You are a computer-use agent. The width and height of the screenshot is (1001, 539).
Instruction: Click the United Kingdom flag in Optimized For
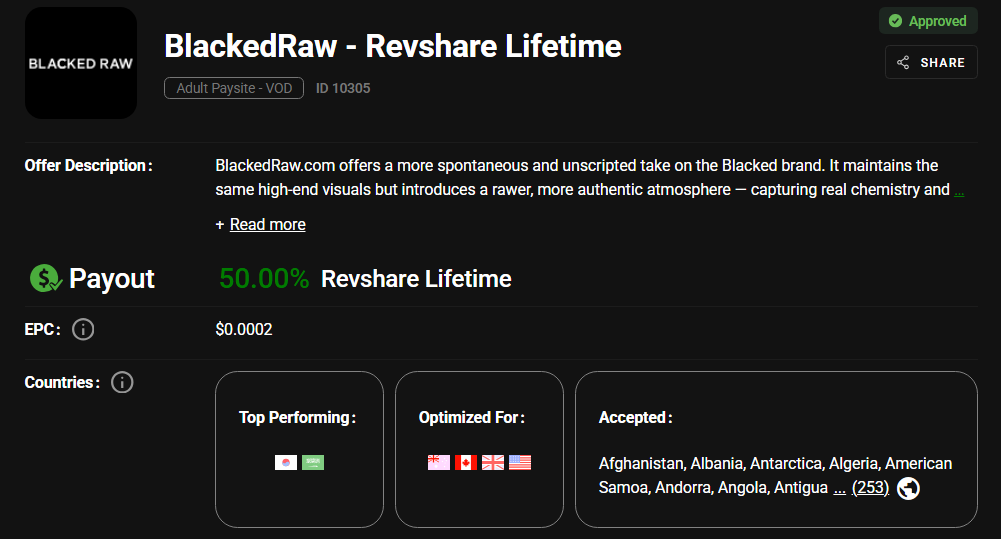(x=493, y=462)
